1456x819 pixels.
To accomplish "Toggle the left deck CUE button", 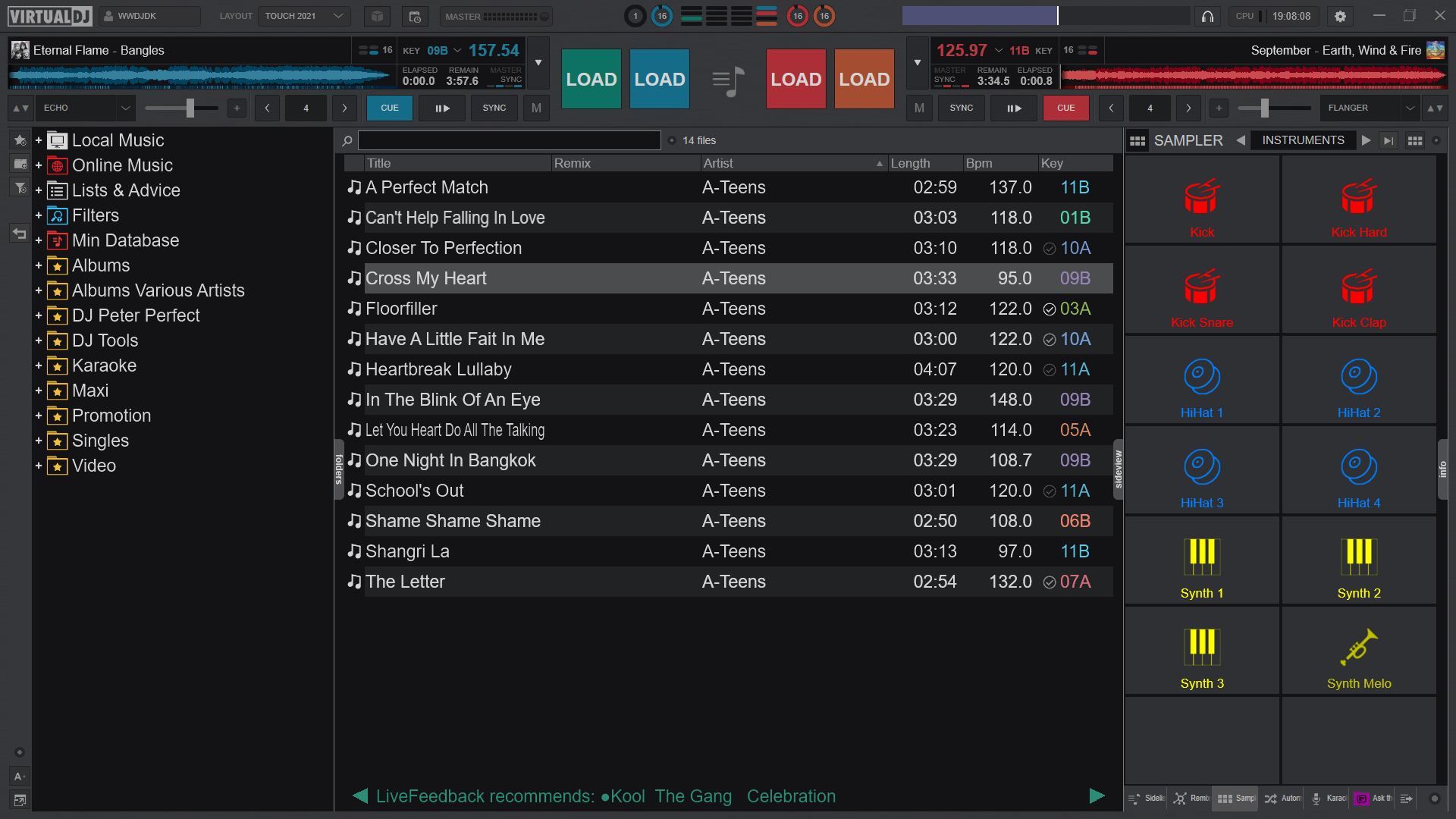I will coord(390,108).
